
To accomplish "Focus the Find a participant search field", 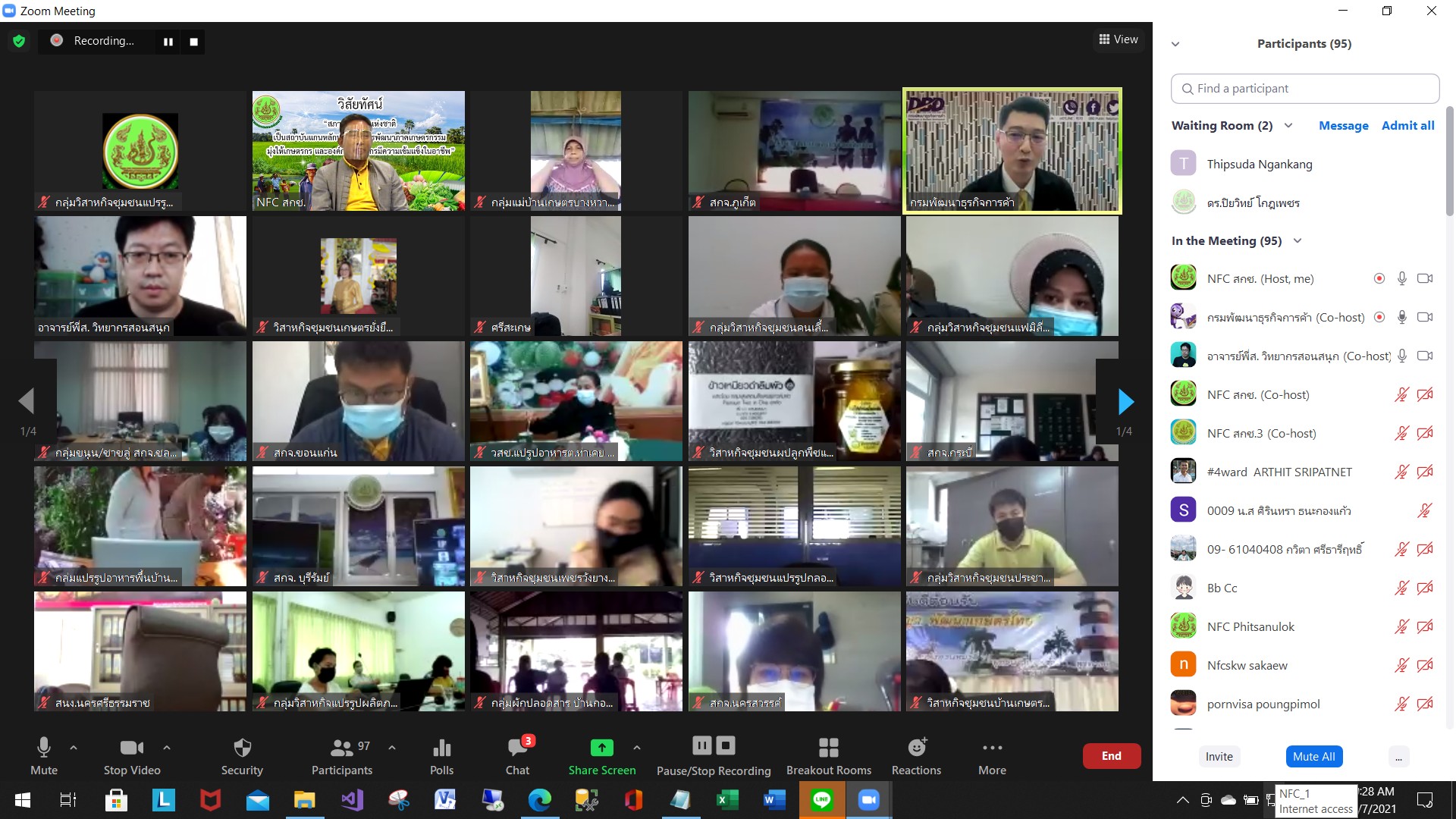I will click(1305, 89).
